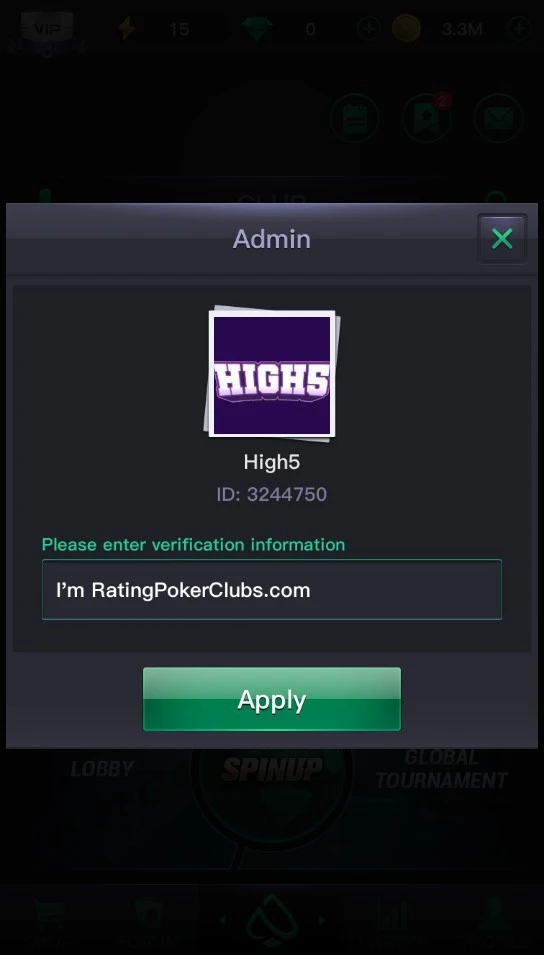
Task: Open the High5 club logo thumbnail
Action: pyautogui.click(x=272, y=373)
